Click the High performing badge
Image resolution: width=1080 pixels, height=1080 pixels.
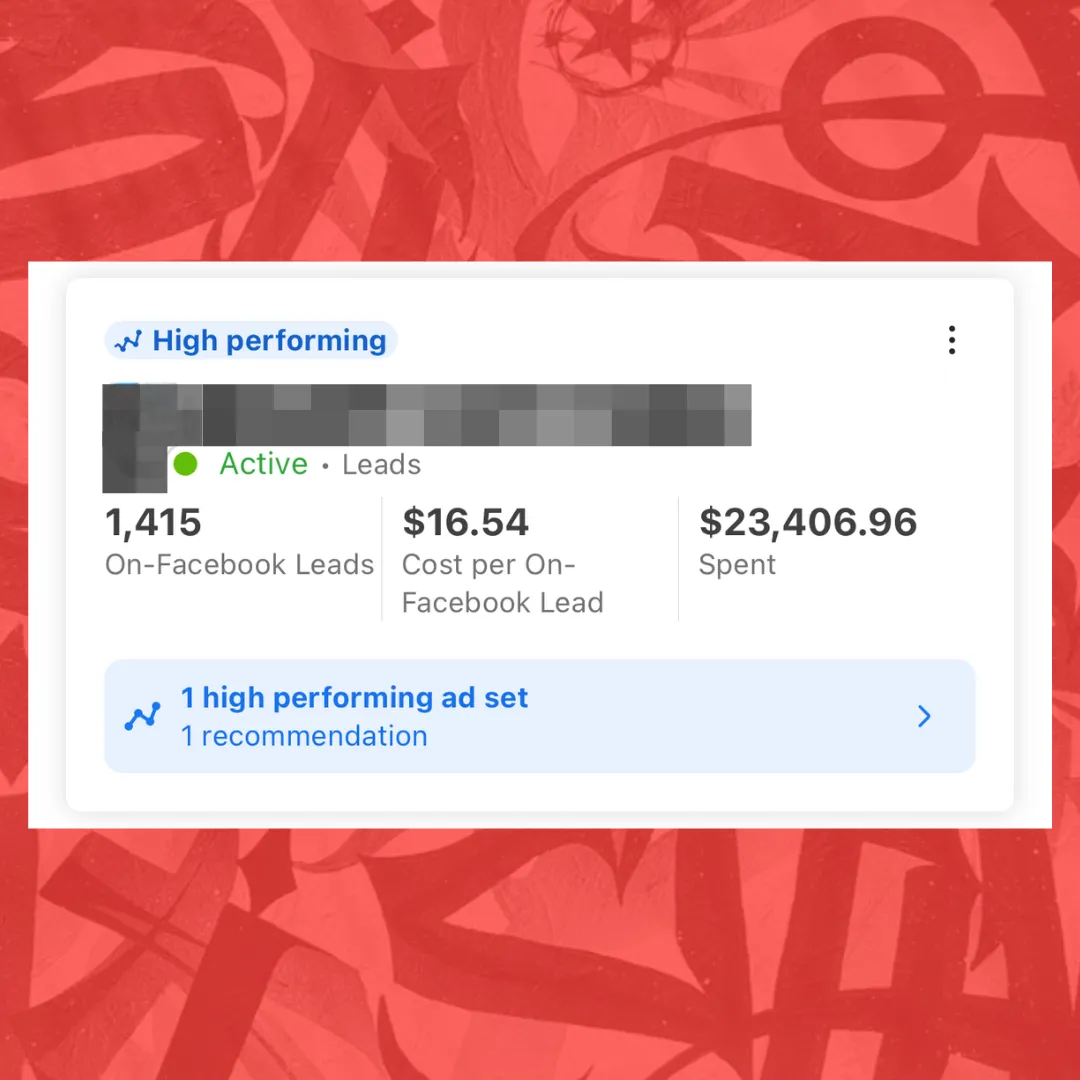pos(251,340)
